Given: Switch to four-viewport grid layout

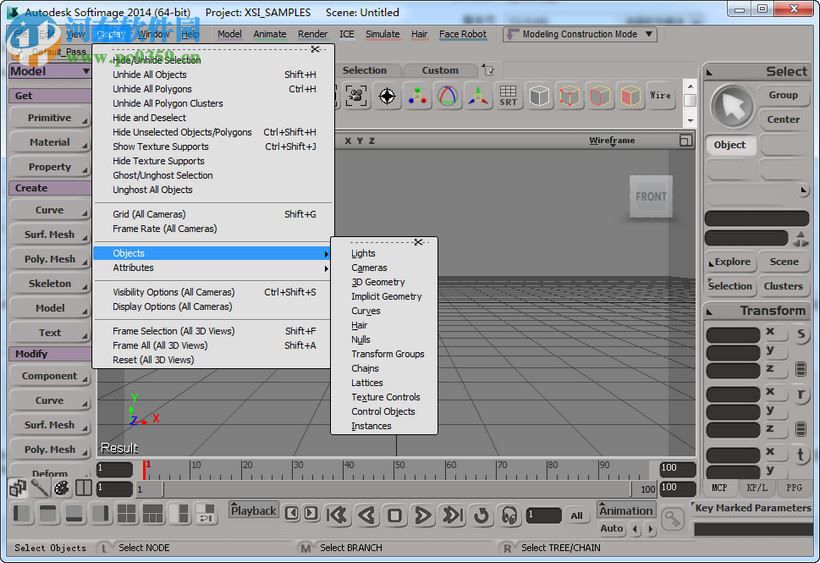Looking at the screenshot, I should (127, 514).
